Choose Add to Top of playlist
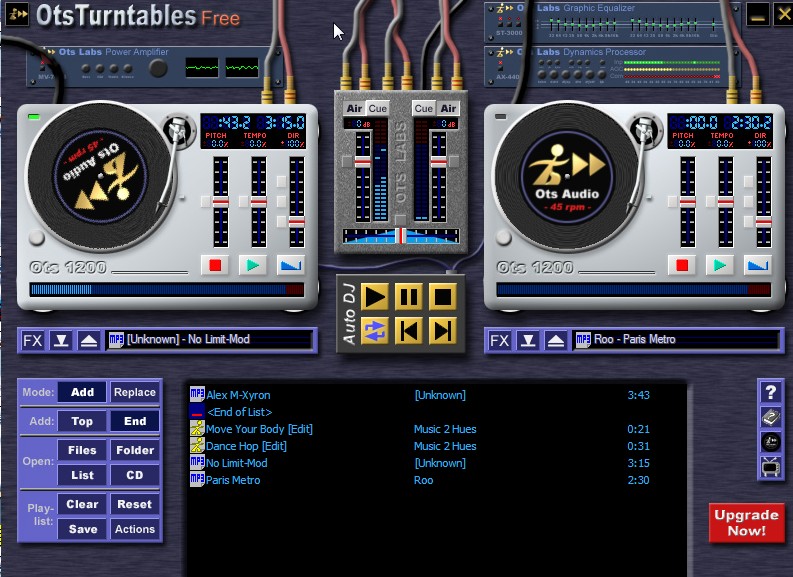793x577 pixels. tap(82, 421)
